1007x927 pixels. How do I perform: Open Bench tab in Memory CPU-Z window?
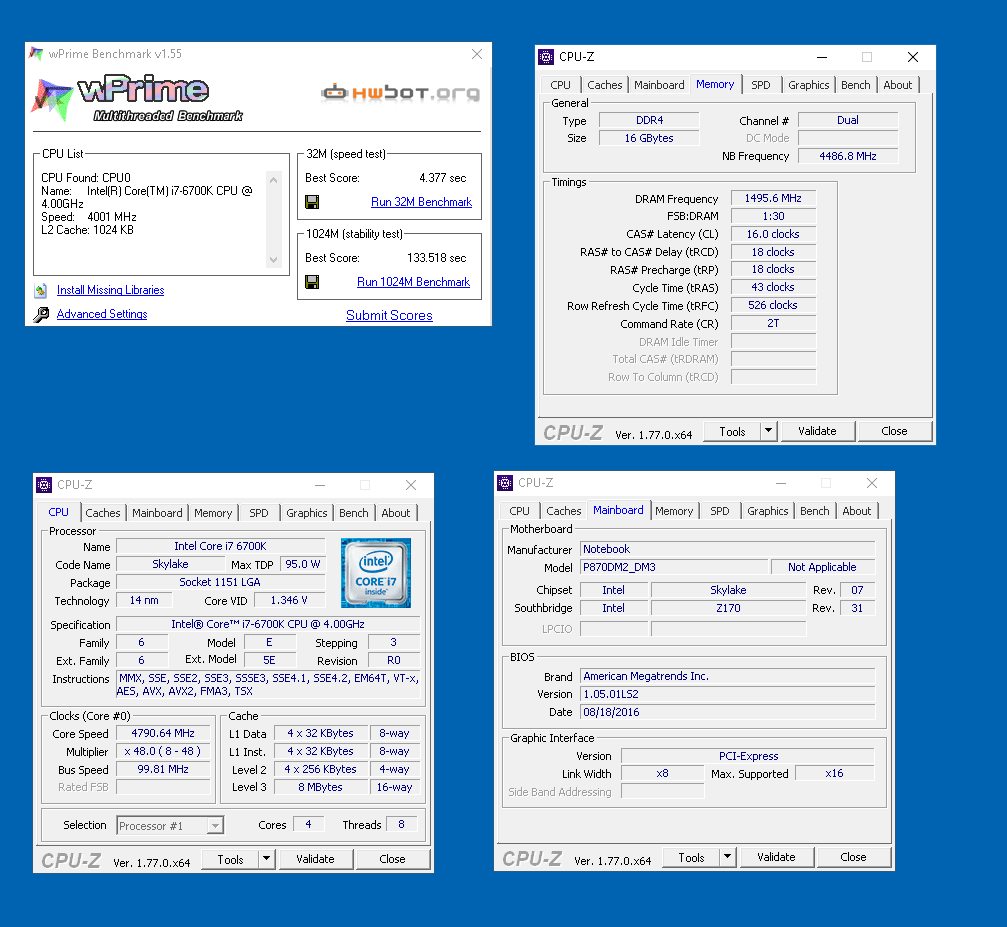[x=855, y=85]
